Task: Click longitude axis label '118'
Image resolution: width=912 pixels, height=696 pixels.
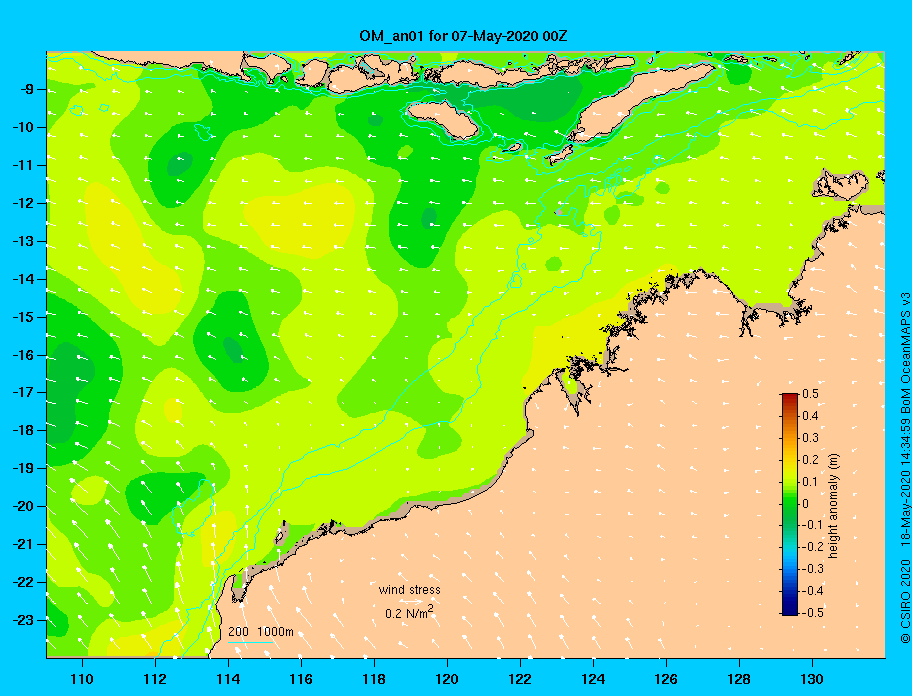Action: click(374, 679)
